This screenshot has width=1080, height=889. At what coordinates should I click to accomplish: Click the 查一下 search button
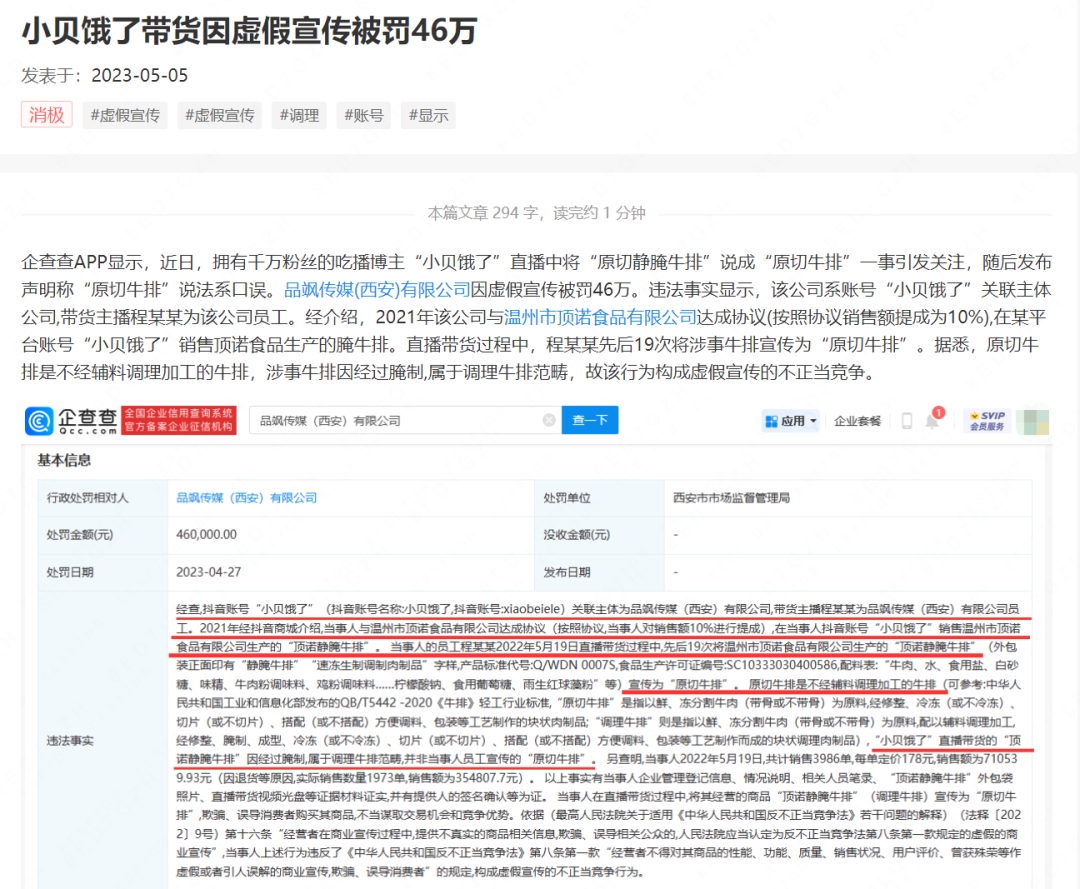(x=590, y=420)
